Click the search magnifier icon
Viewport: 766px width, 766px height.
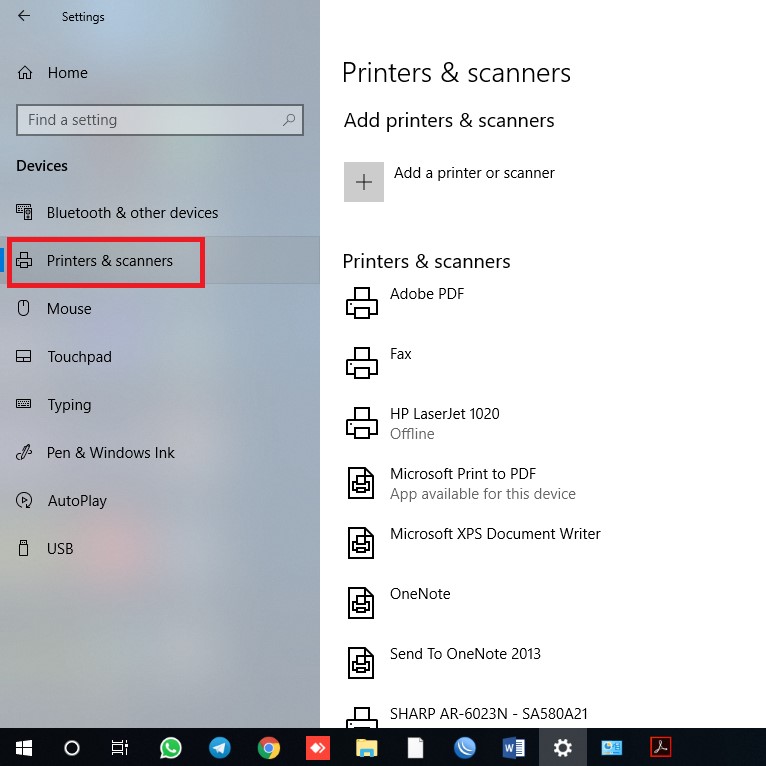click(289, 119)
